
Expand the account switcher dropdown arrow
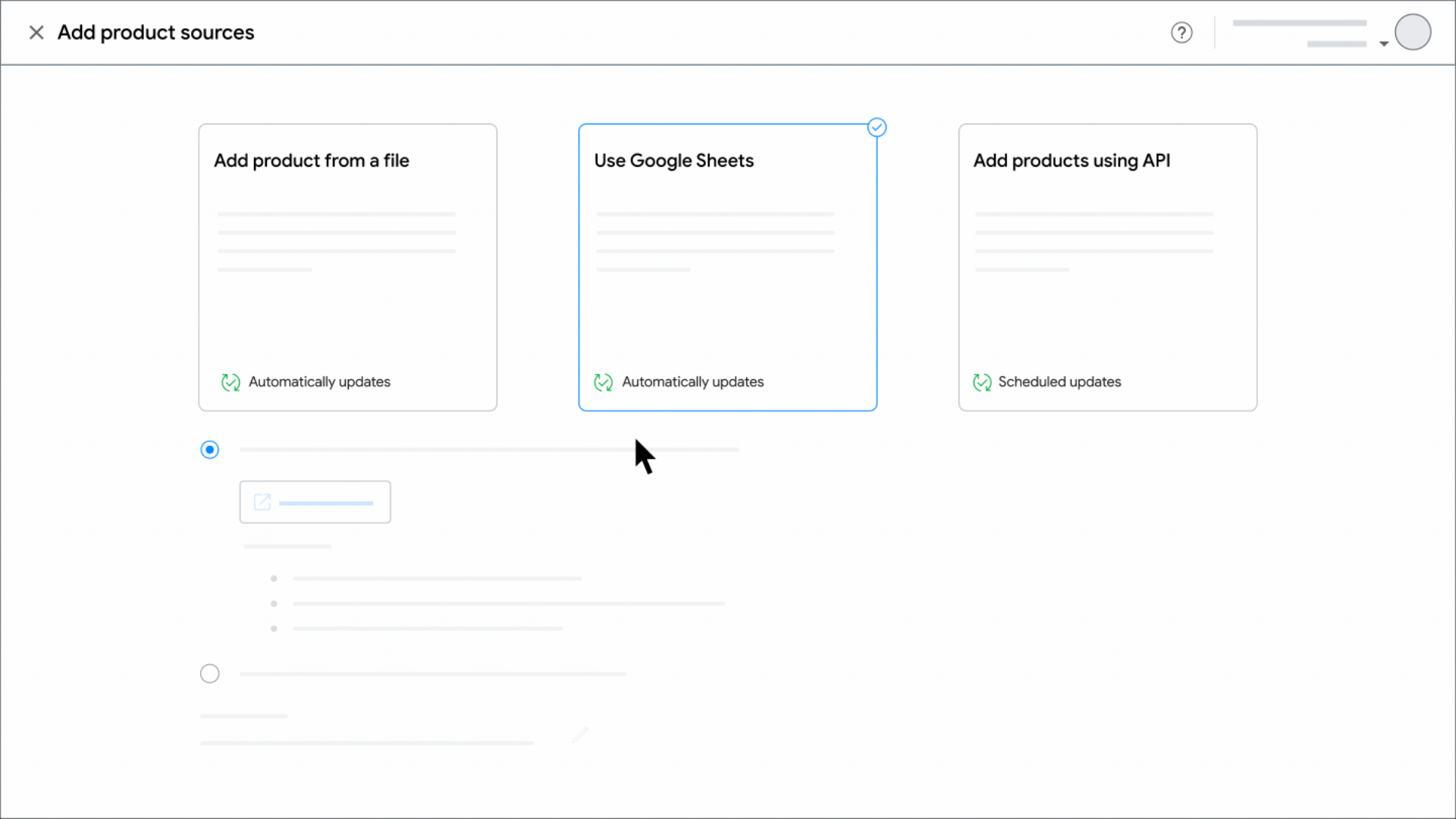point(1384,44)
